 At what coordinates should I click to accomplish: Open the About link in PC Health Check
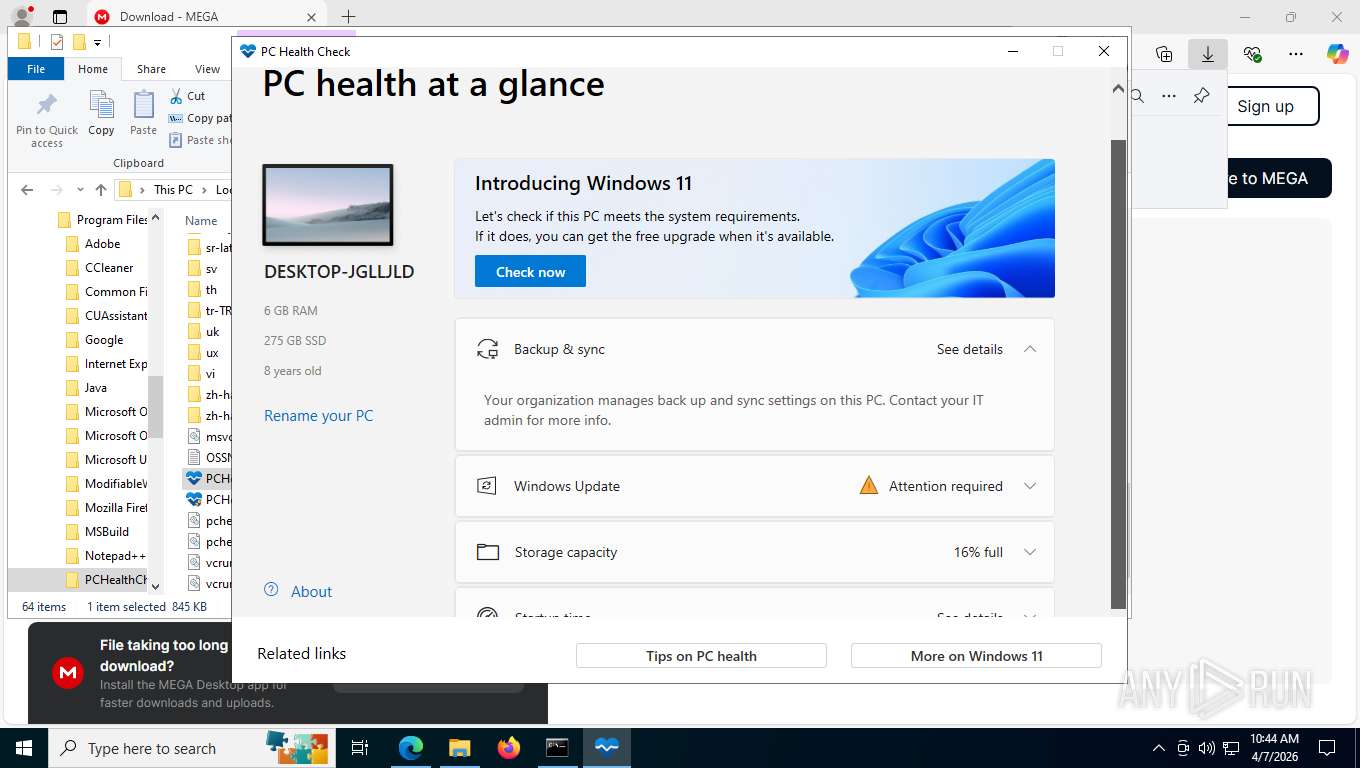[311, 592]
